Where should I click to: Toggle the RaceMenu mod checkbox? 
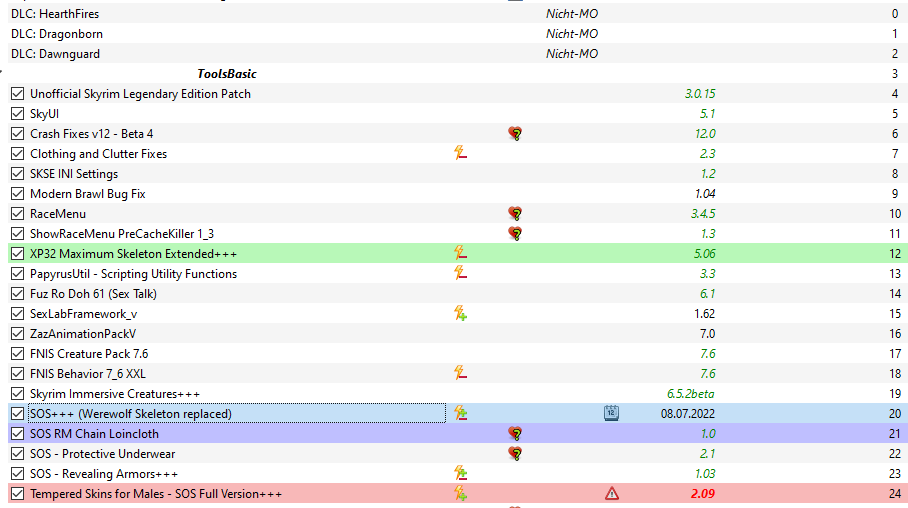[17, 214]
